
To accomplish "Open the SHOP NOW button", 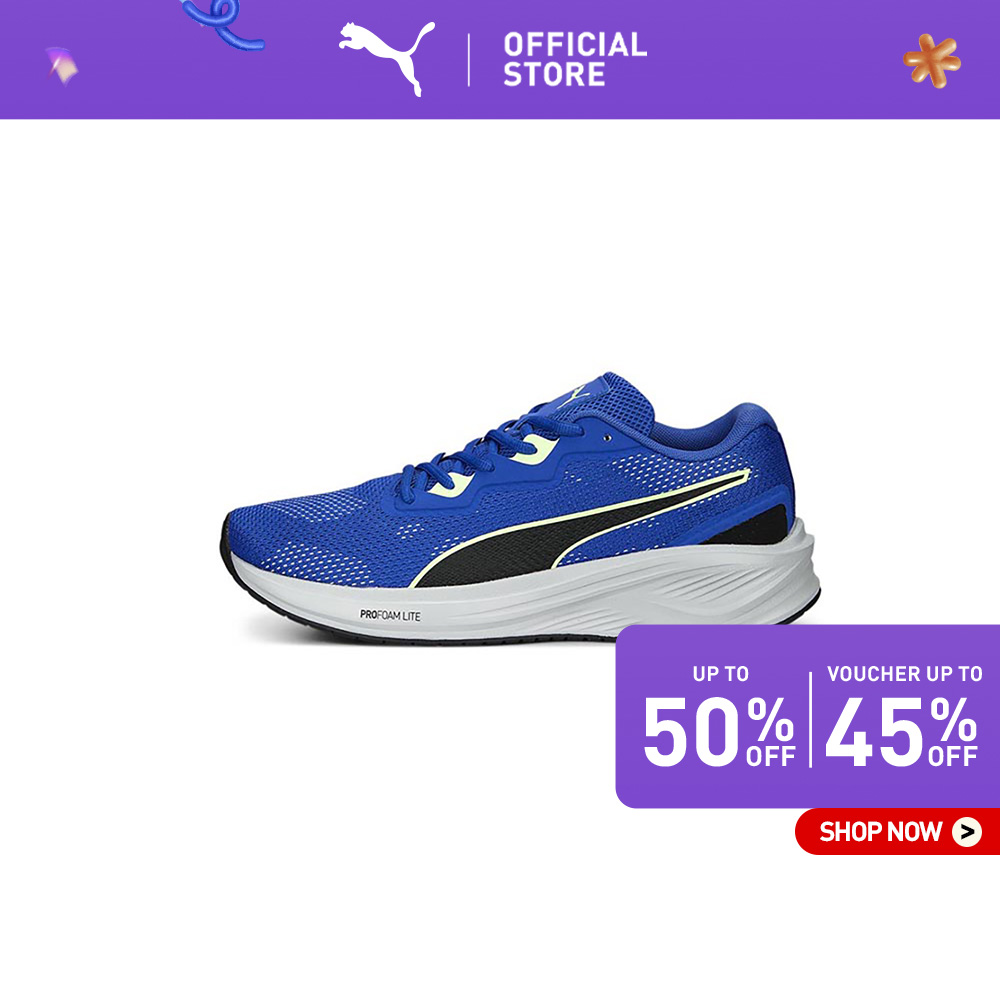I will [x=897, y=832].
